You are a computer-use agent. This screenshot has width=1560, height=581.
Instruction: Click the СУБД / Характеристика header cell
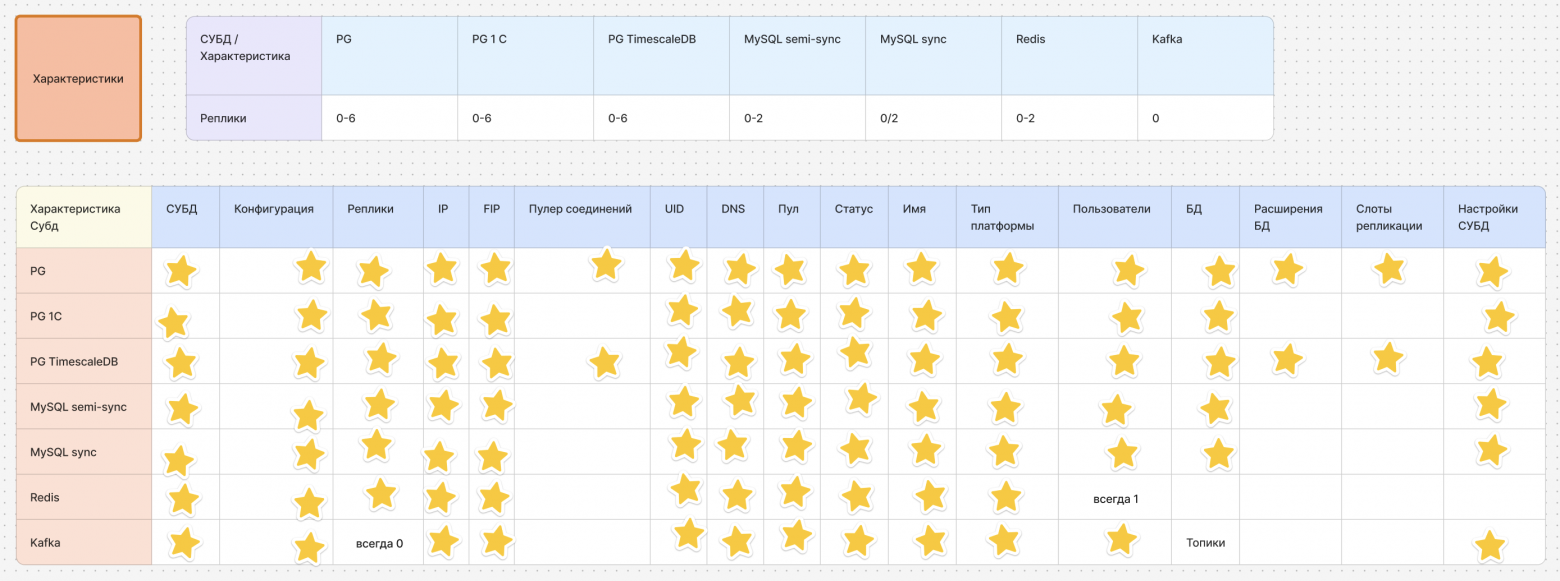click(x=254, y=56)
